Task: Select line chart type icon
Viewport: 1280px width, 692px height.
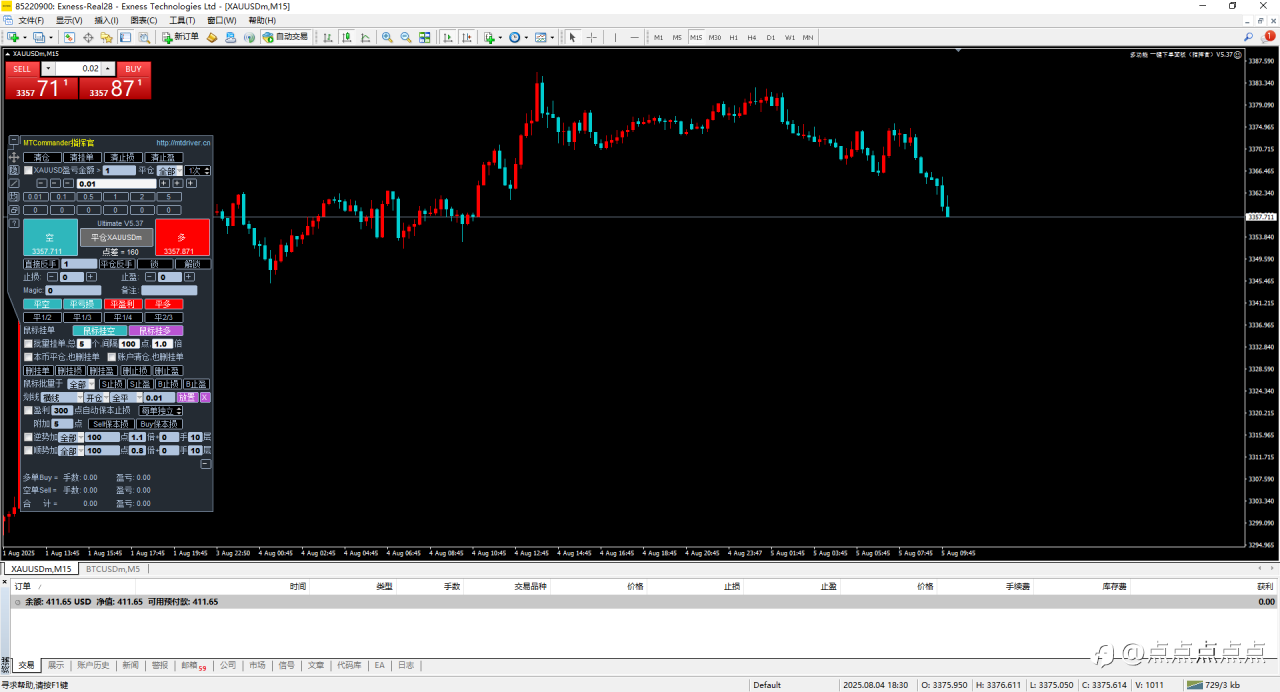Action: pyautogui.click(x=366, y=37)
